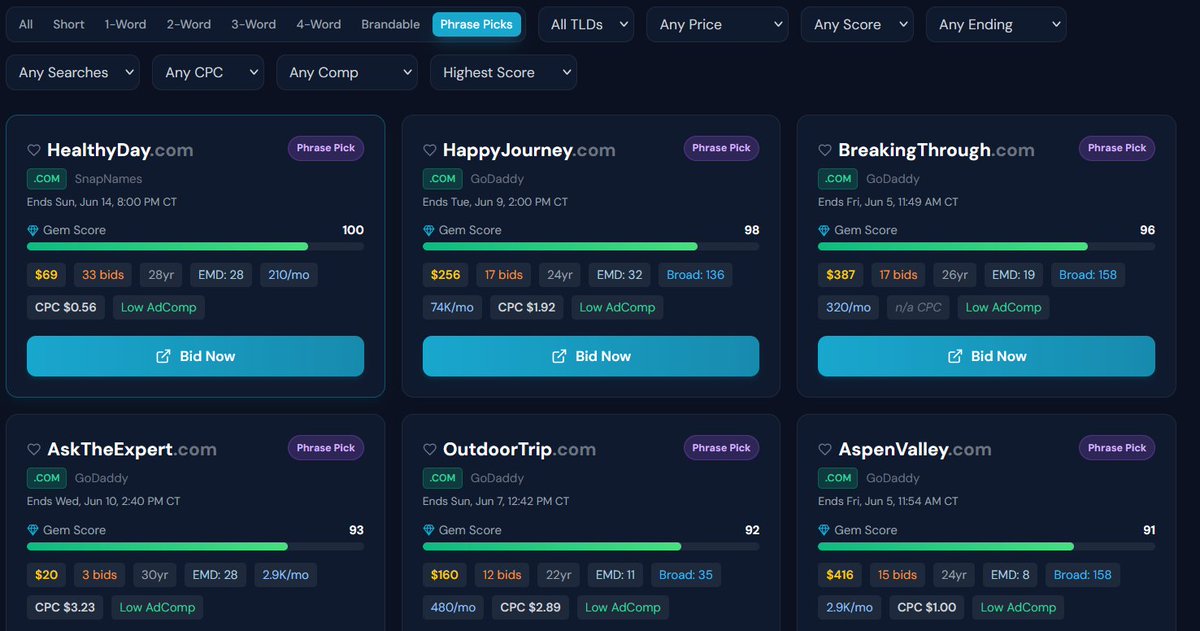Image resolution: width=1200 pixels, height=631 pixels.
Task: Favorite AskTheExpert.com with the heart icon
Action: 33,450
